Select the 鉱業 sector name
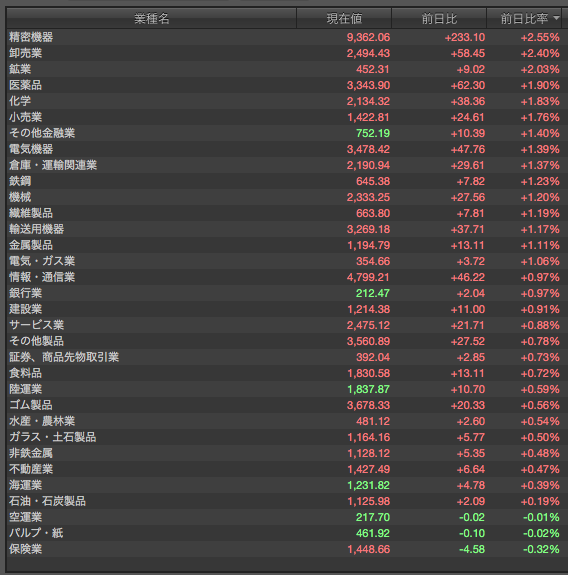This screenshot has width=568, height=575. click(20, 69)
